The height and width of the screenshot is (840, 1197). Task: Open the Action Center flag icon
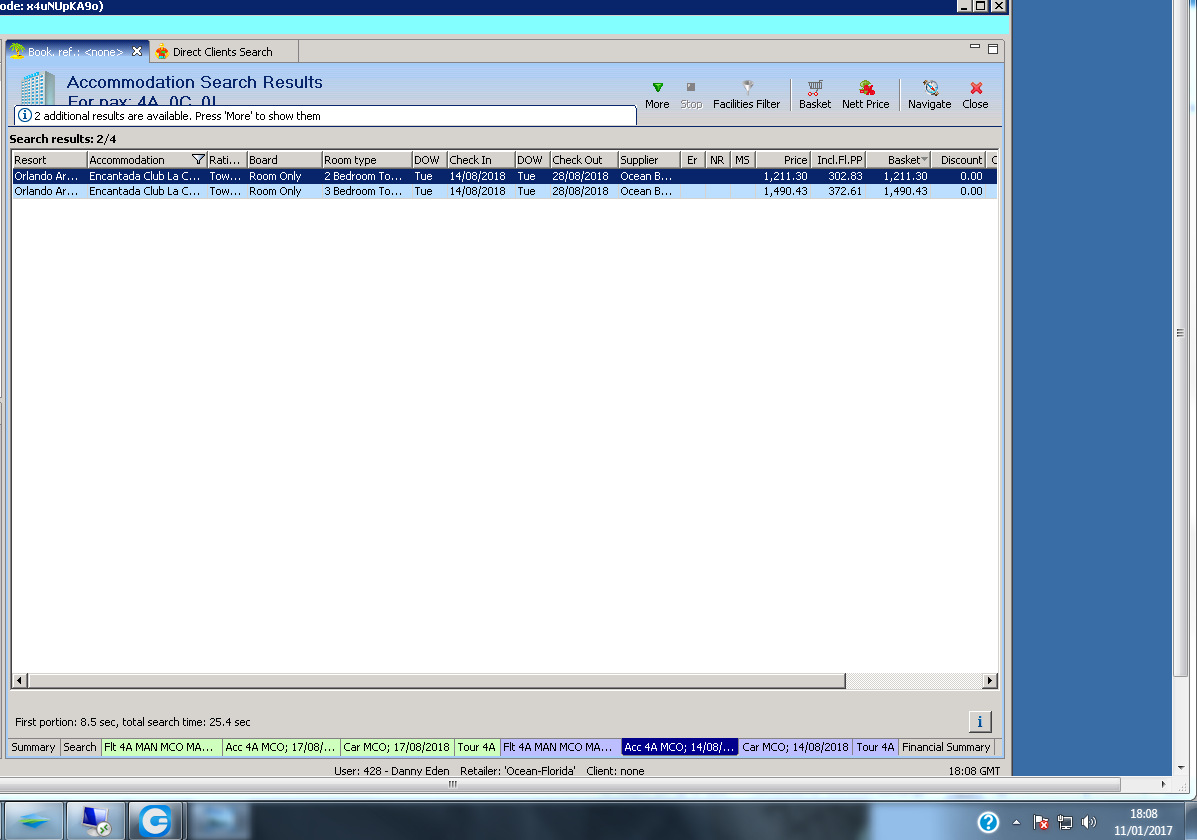pos(1041,822)
